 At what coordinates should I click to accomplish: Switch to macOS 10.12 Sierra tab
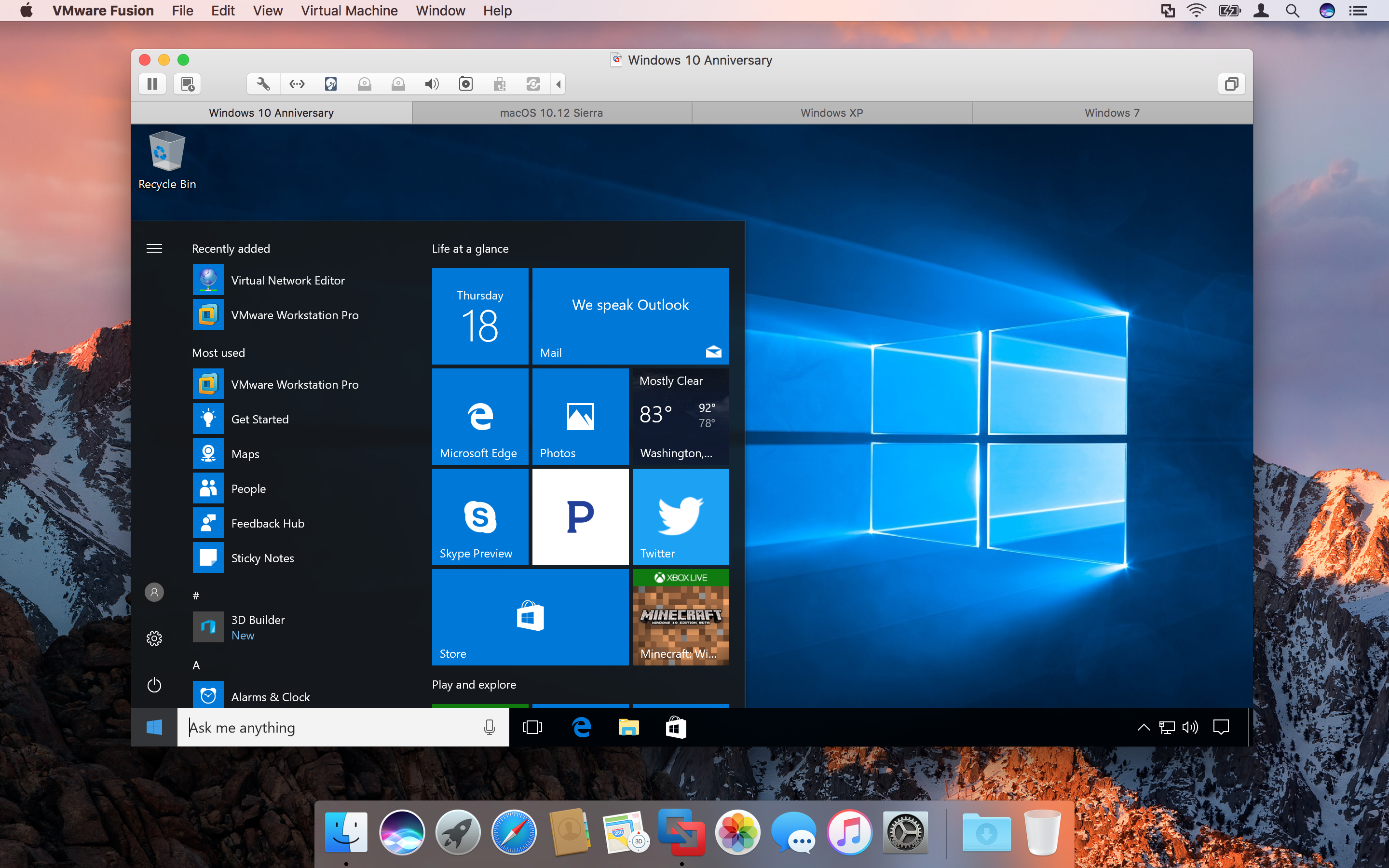tap(550, 113)
